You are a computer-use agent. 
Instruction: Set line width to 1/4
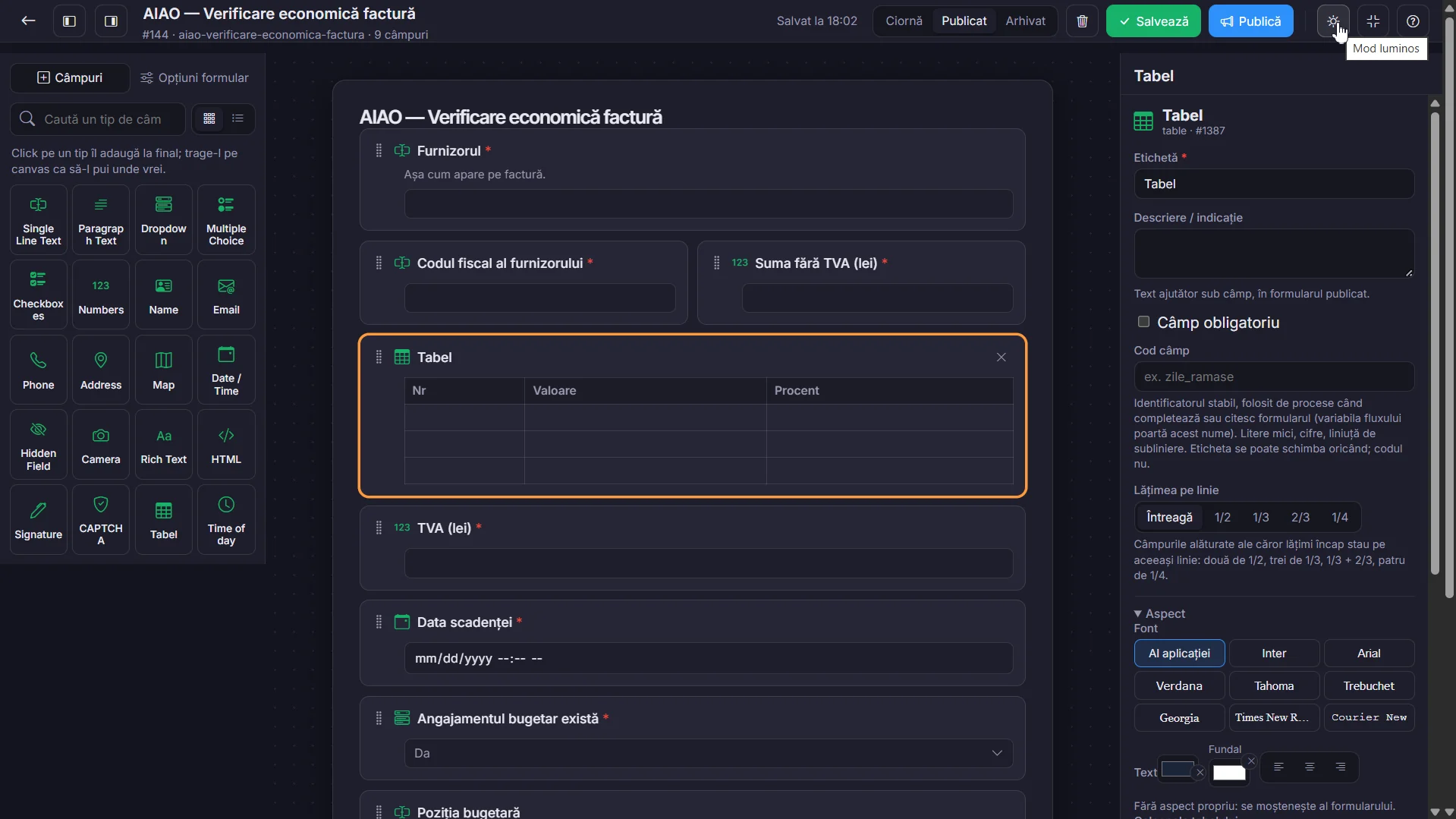coord(1340,517)
